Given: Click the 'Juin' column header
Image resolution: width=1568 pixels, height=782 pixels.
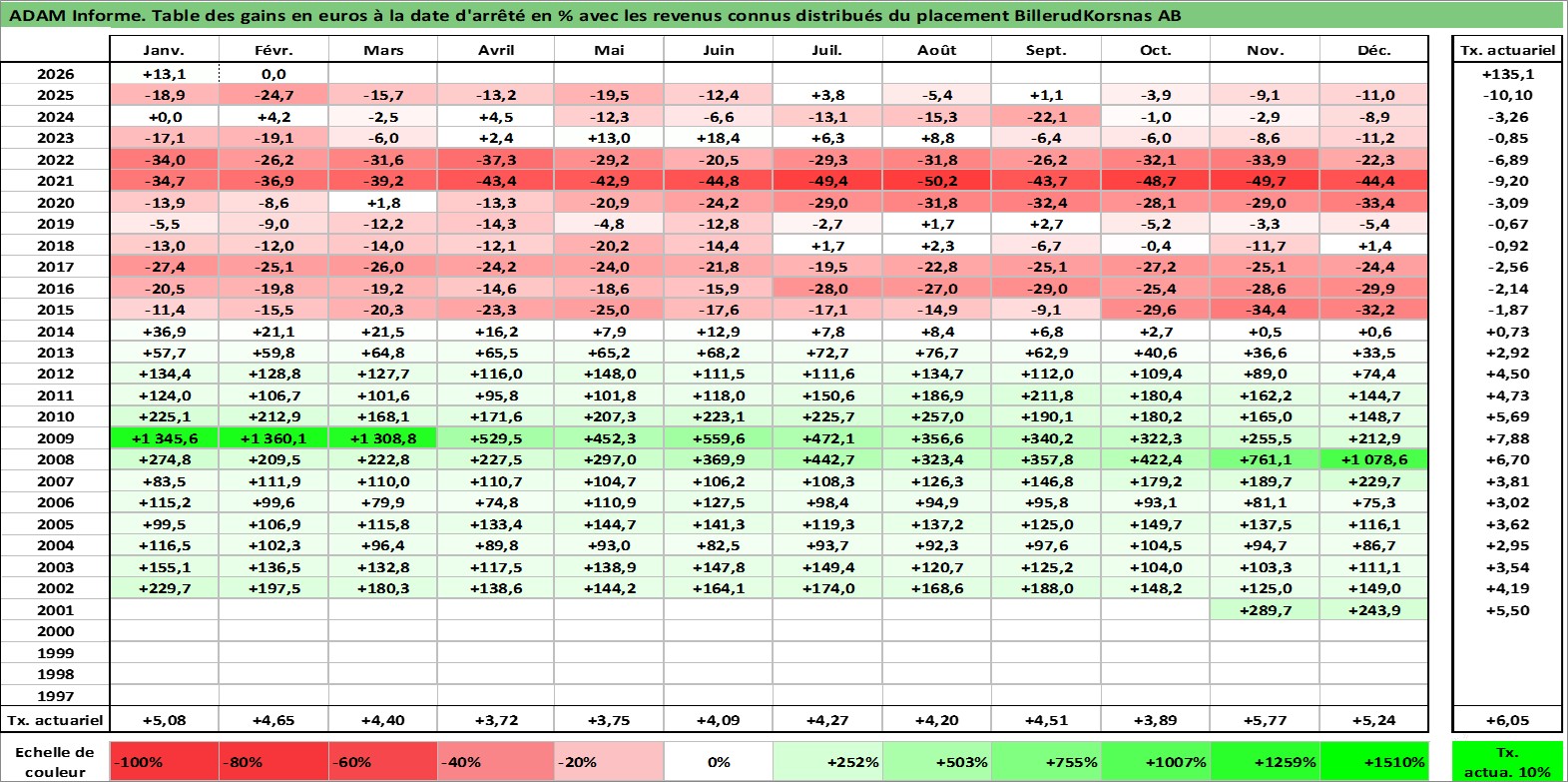Looking at the screenshot, I should pos(719,50).
